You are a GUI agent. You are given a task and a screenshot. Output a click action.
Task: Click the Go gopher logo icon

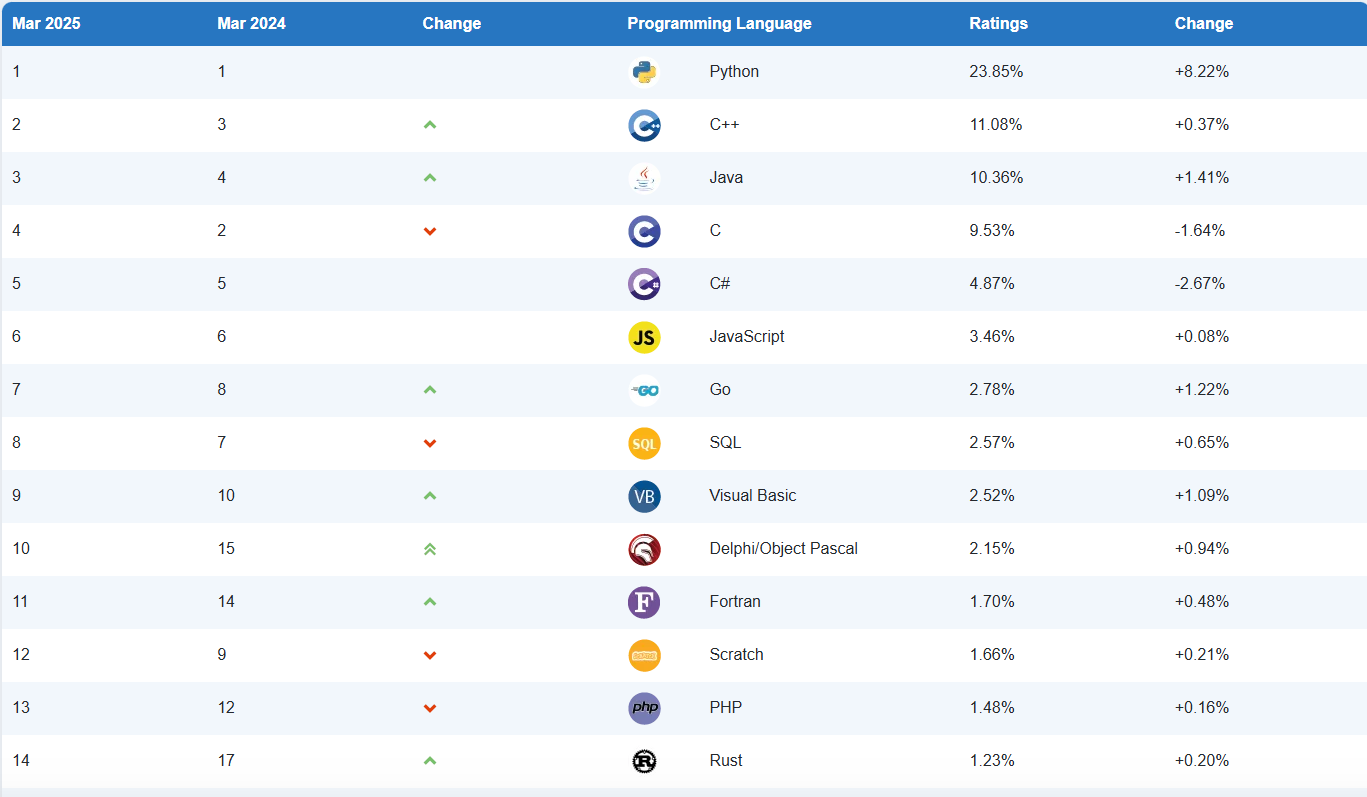(x=644, y=390)
